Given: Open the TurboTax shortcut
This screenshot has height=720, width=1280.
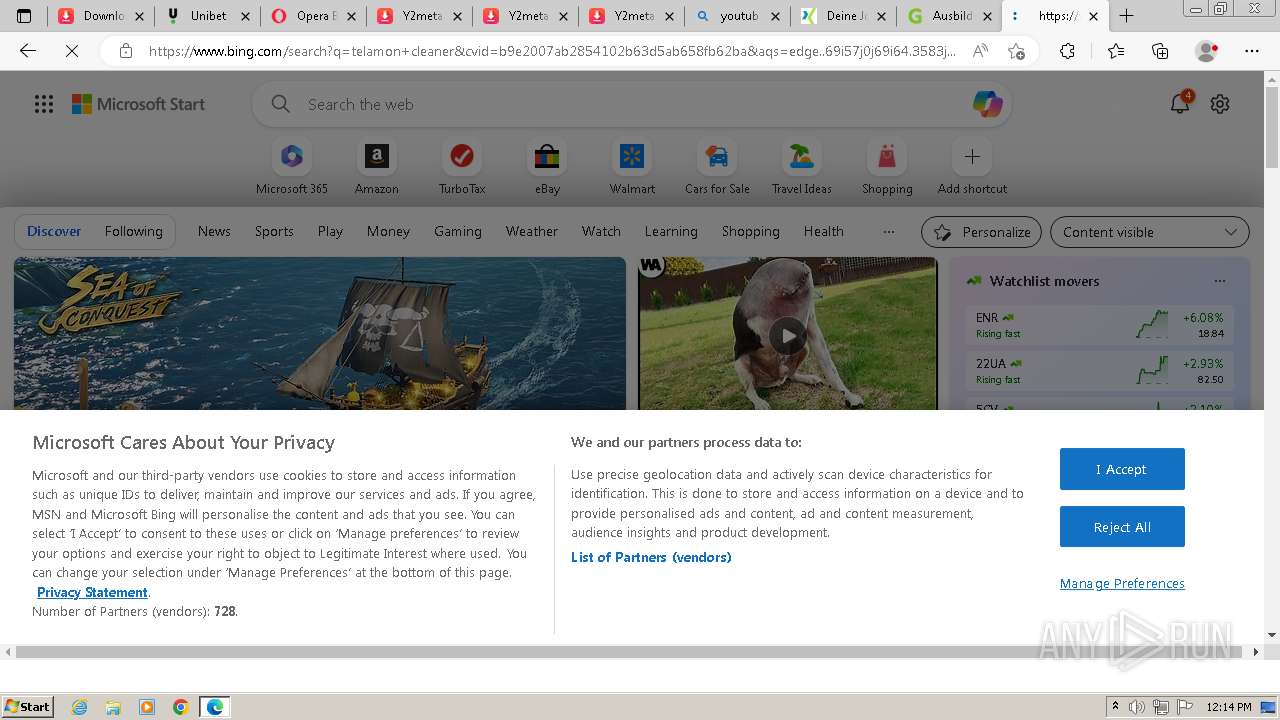Looking at the screenshot, I should click(462, 167).
